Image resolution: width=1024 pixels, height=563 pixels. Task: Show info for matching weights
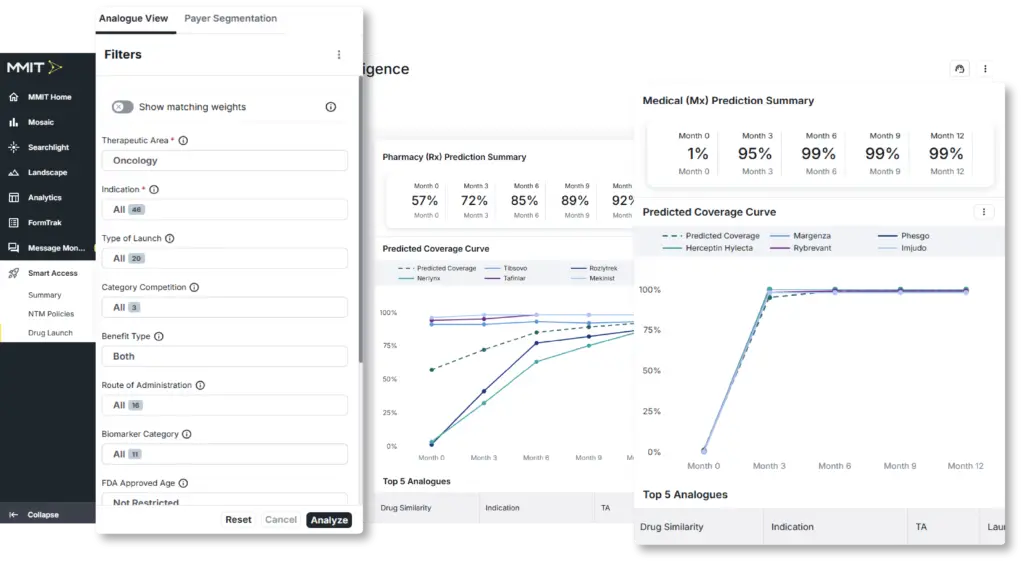pyautogui.click(x=330, y=107)
